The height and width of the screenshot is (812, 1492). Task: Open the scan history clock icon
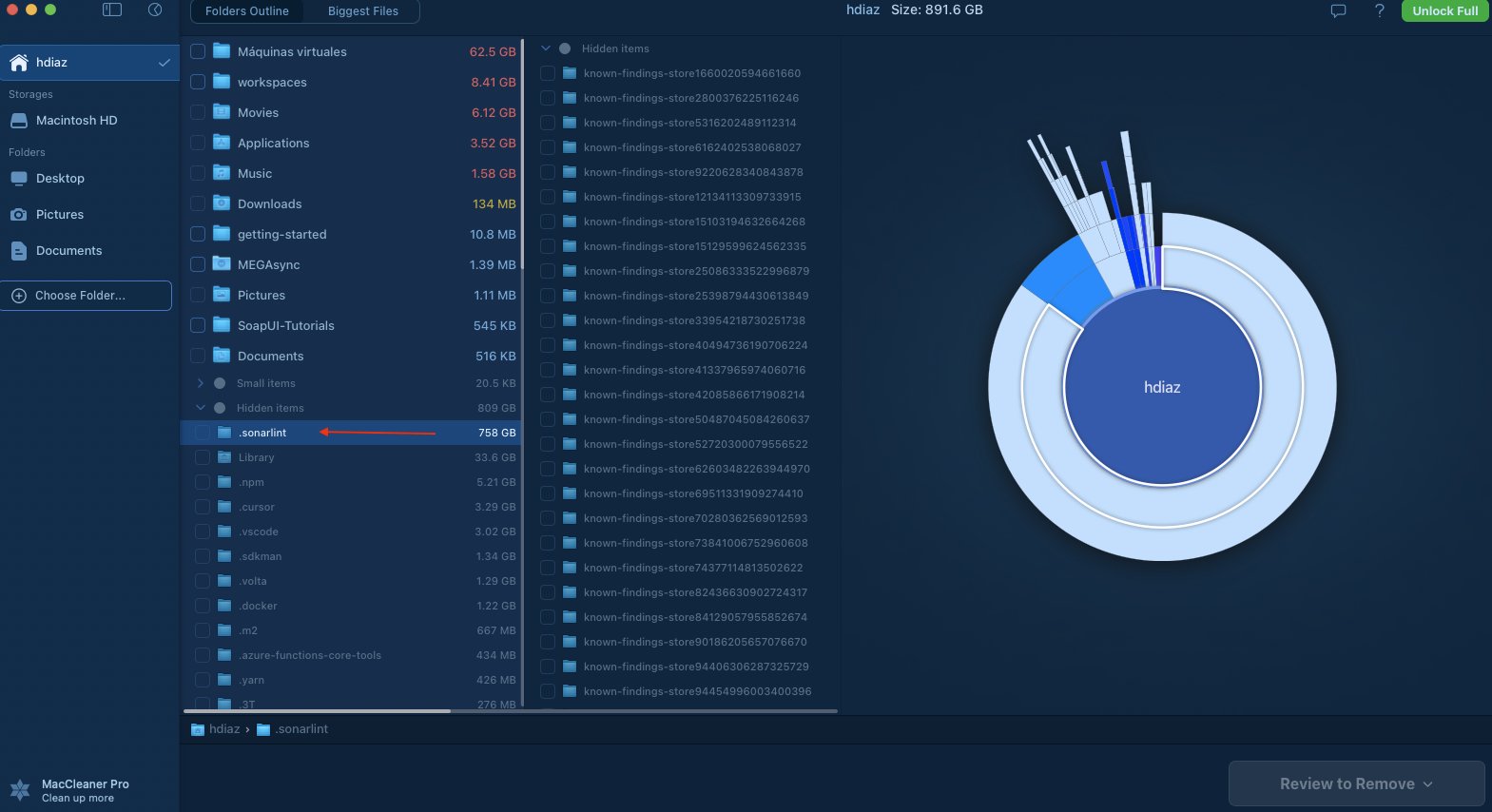155,10
